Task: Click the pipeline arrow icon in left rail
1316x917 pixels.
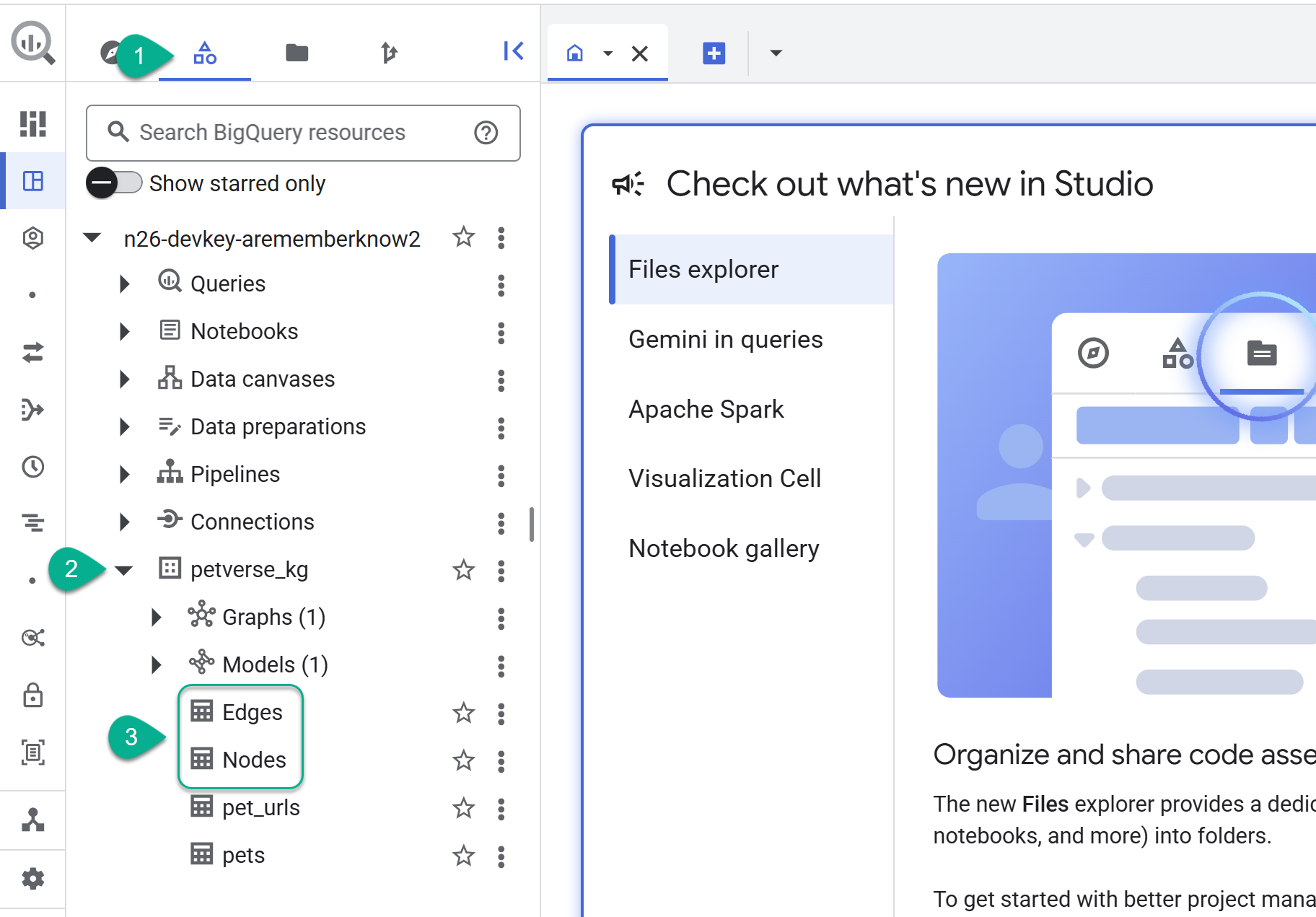Action: coord(32,410)
